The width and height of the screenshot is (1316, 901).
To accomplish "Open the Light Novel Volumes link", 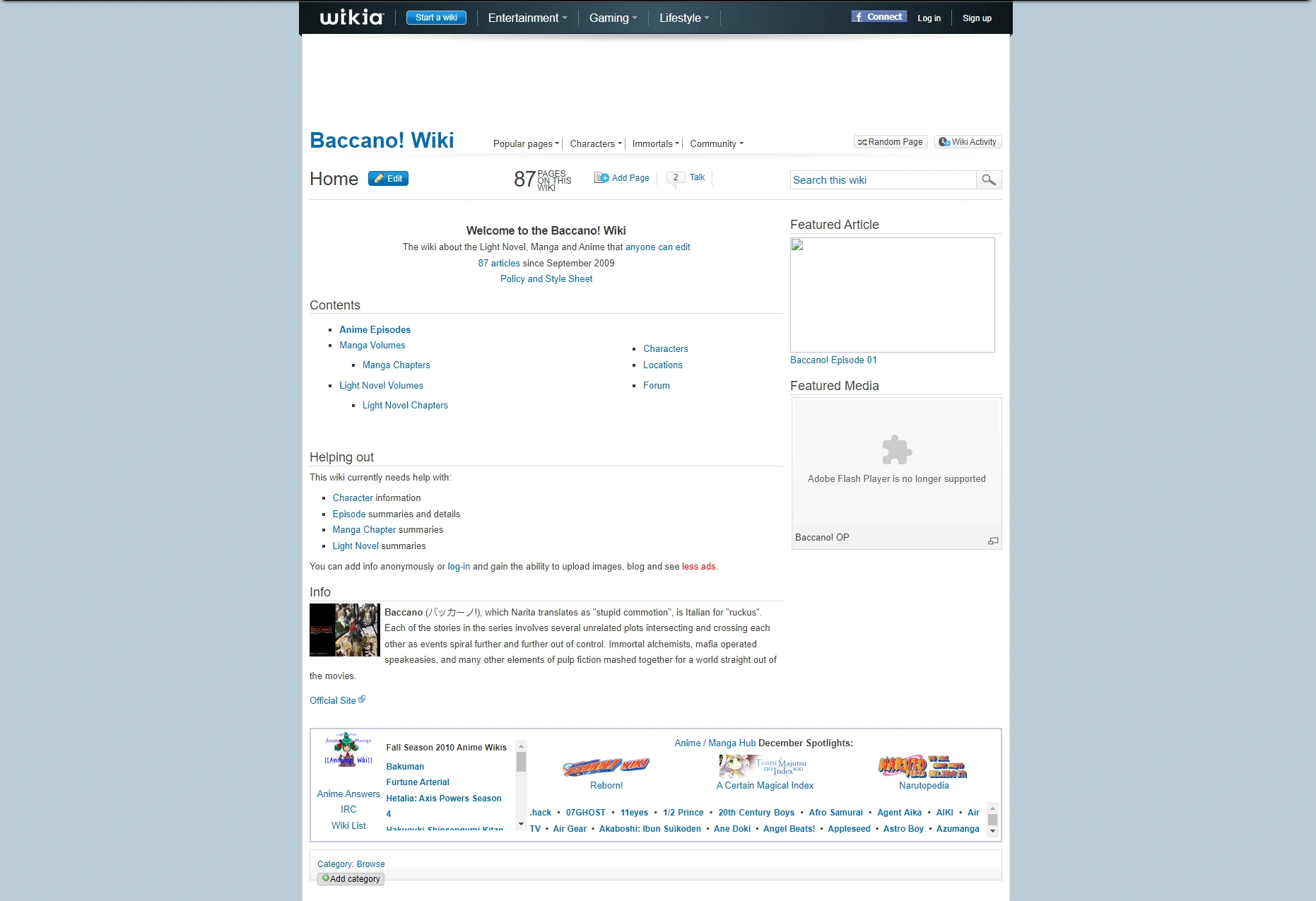I will pyautogui.click(x=381, y=385).
